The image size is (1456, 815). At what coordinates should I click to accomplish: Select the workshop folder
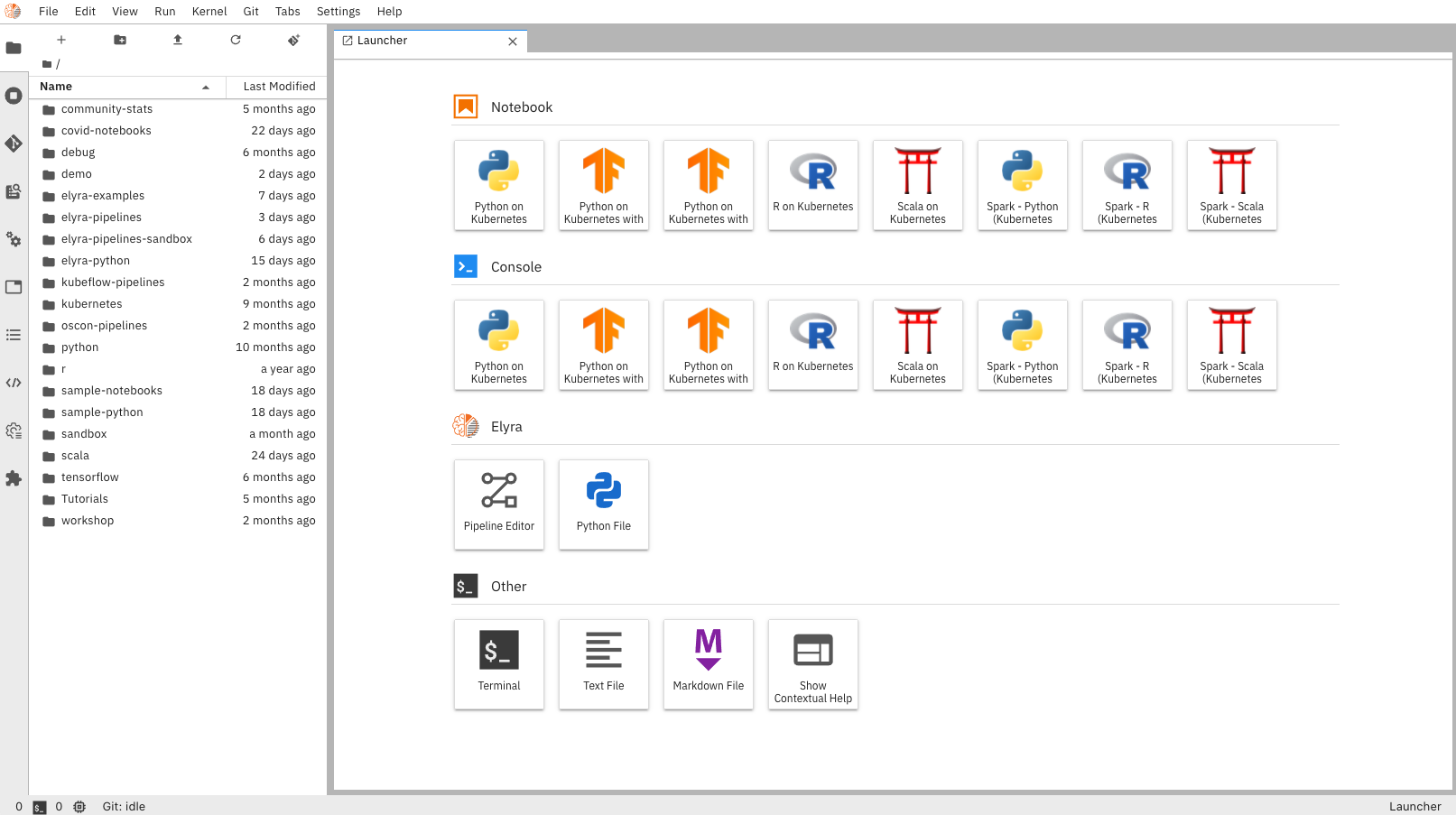[178, 521]
